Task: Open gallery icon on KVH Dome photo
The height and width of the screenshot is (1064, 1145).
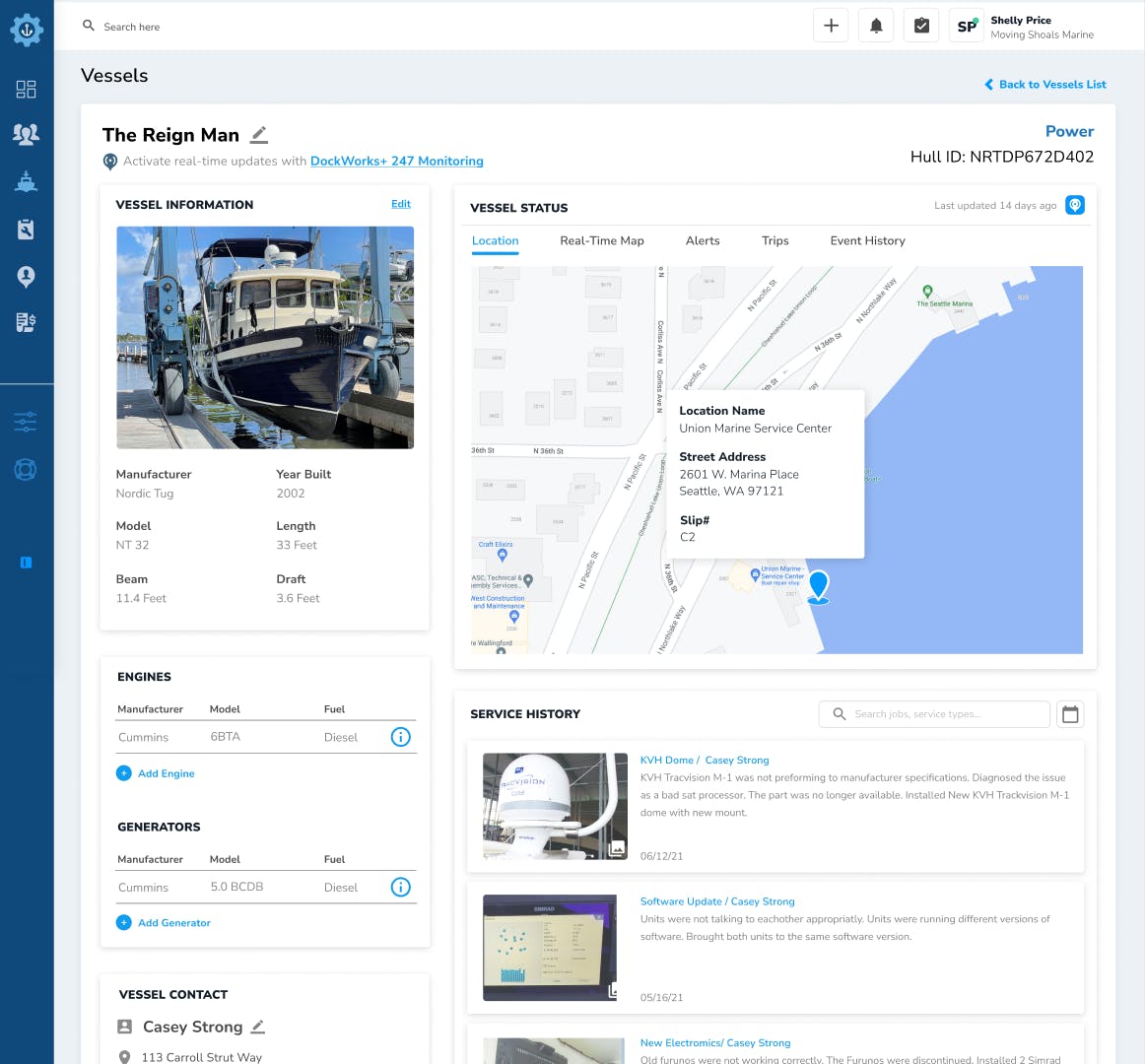Action: (x=617, y=848)
